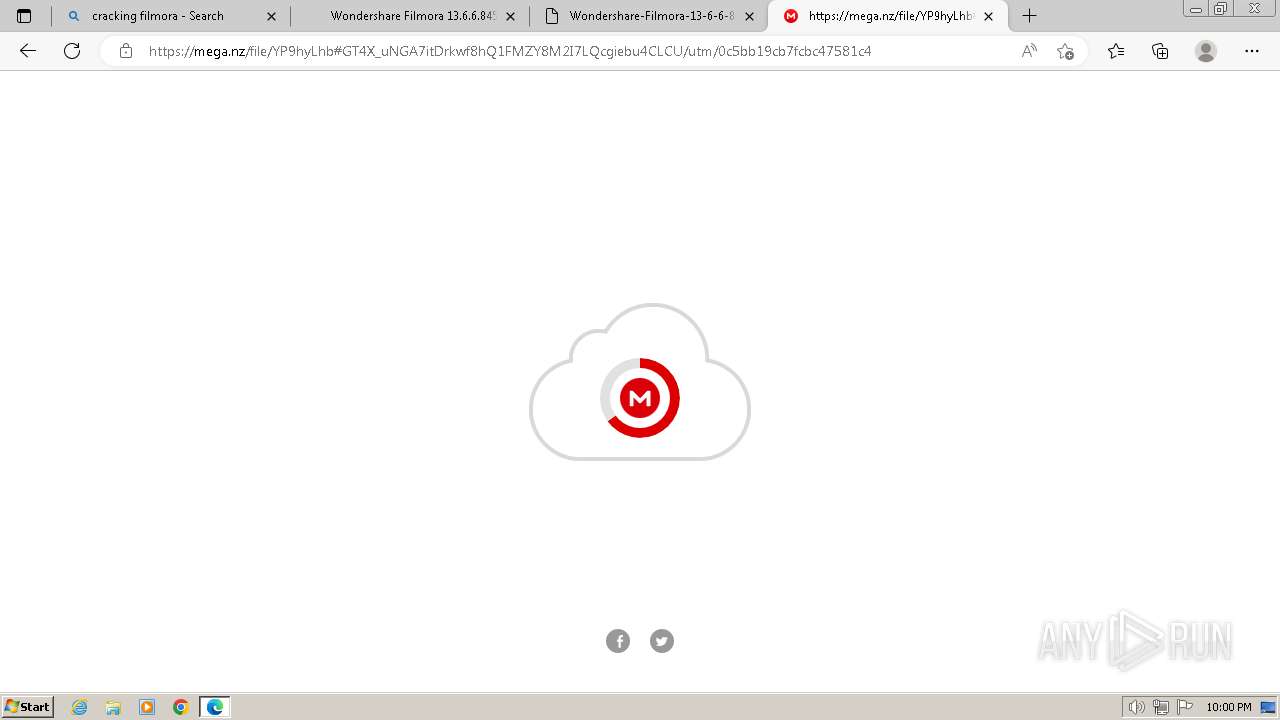Minimize the Edge browser window
The image size is (1280, 720).
click(x=1195, y=9)
